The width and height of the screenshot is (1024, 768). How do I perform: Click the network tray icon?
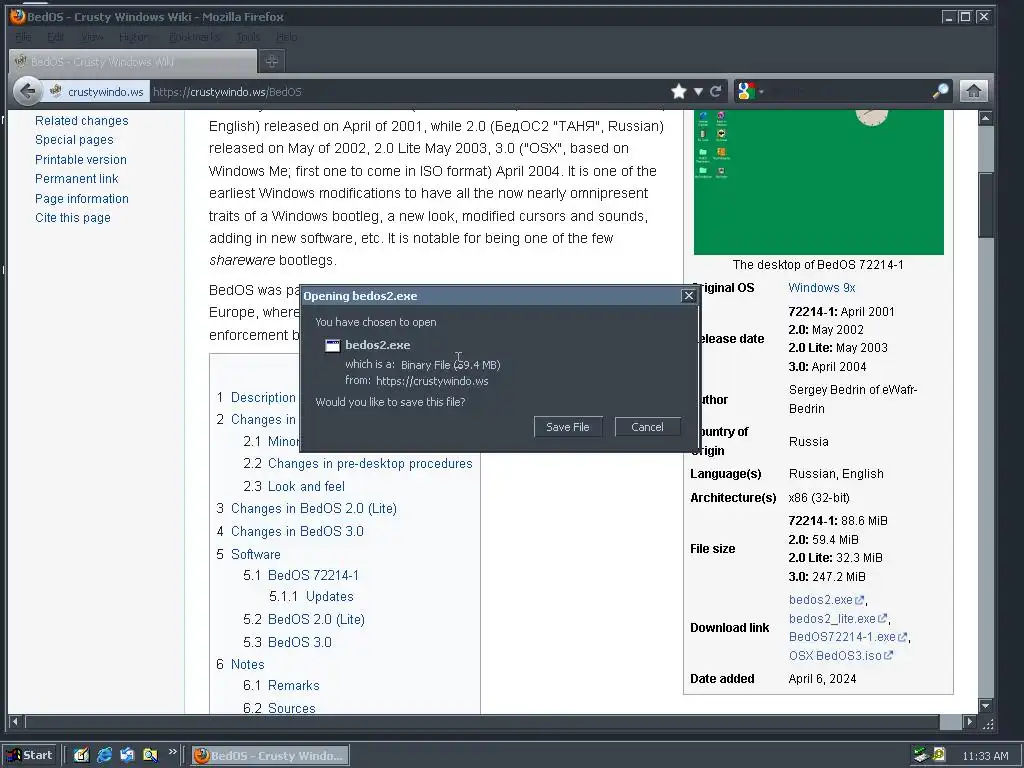[x=921, y=756]
